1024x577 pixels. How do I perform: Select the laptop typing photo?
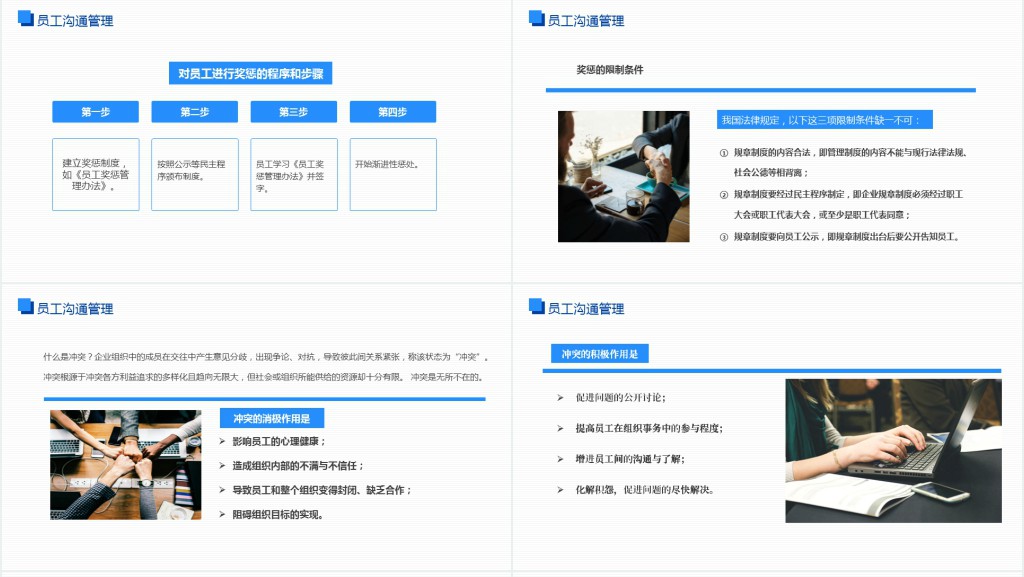[893, 450]
